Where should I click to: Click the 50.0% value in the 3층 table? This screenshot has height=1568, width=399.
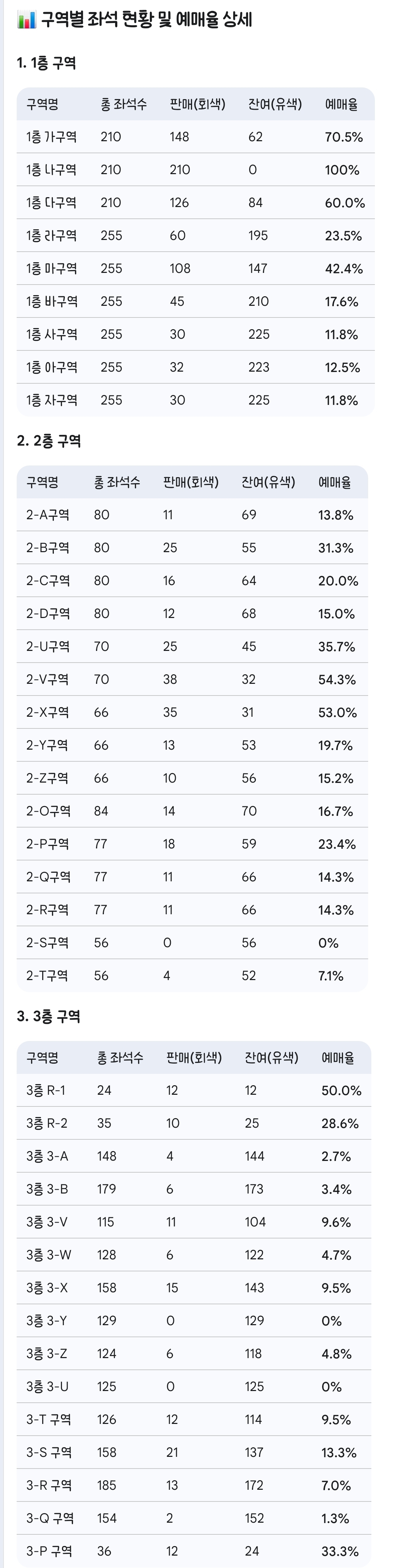pyautogui.click(x=341, y=1090)
